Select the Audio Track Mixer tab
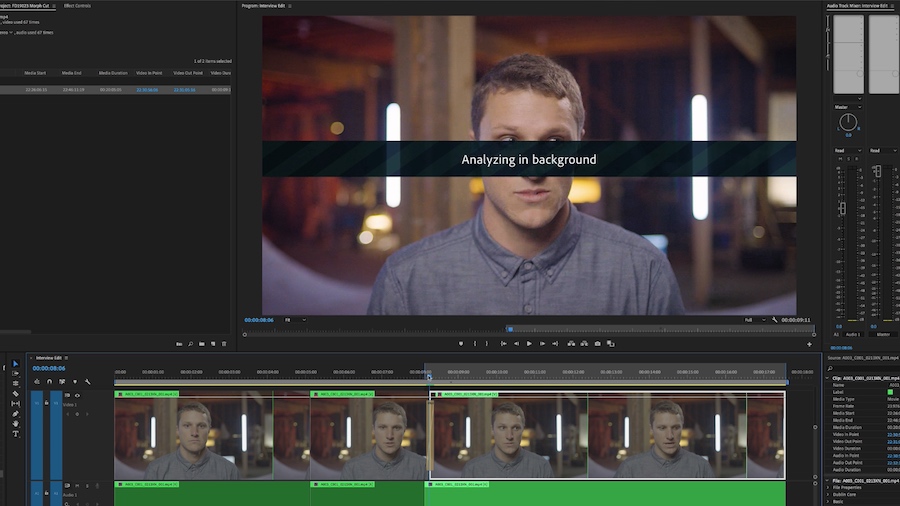 tap(857, 6)
